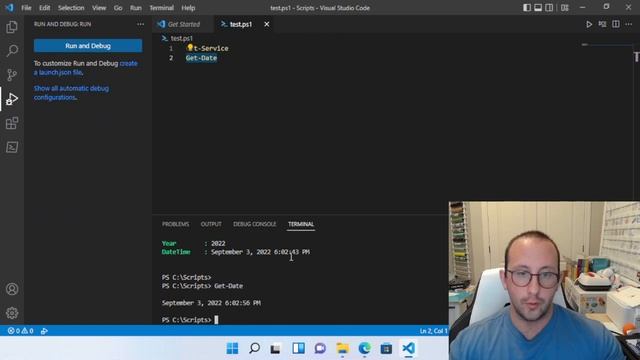
Task: Open the Edit menu
Action: (44, 8)
